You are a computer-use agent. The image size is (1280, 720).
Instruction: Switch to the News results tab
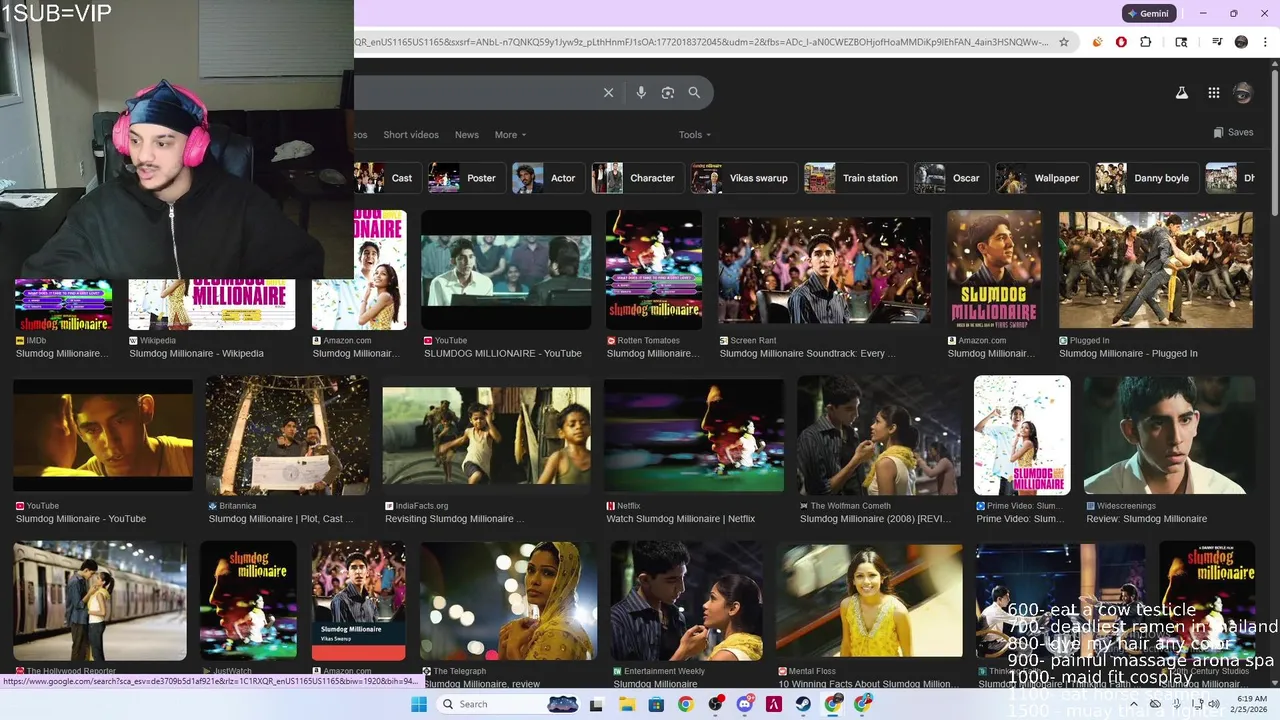pos(467,135)
